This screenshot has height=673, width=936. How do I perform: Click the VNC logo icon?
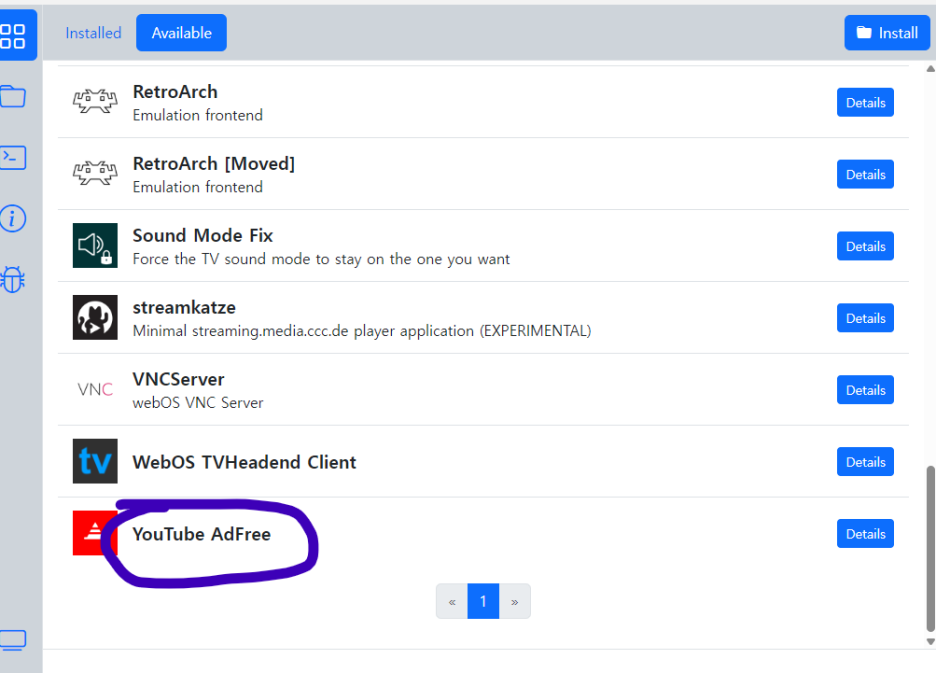point(95,389)
